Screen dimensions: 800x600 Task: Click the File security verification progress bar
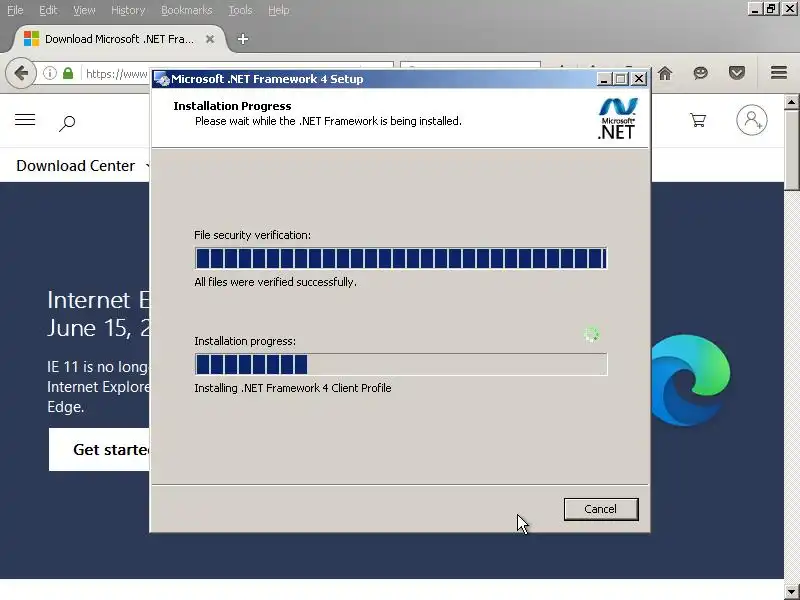click(401, 258)
